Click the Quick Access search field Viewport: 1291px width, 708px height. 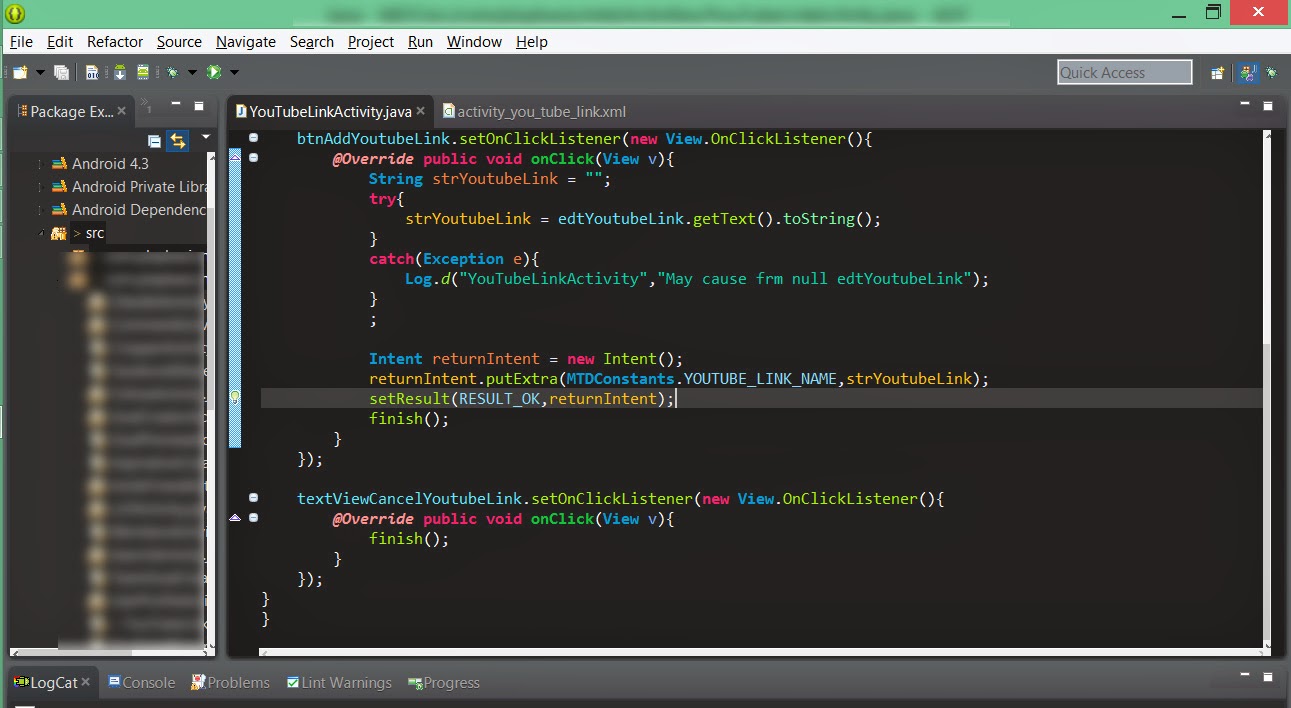click(1125, 72)
